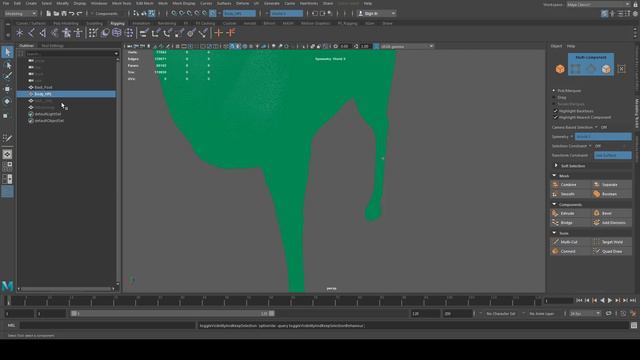Viewport: 640px width, 360px height.
Task: Click the Bevel component button
Action: tap(611, 213)
